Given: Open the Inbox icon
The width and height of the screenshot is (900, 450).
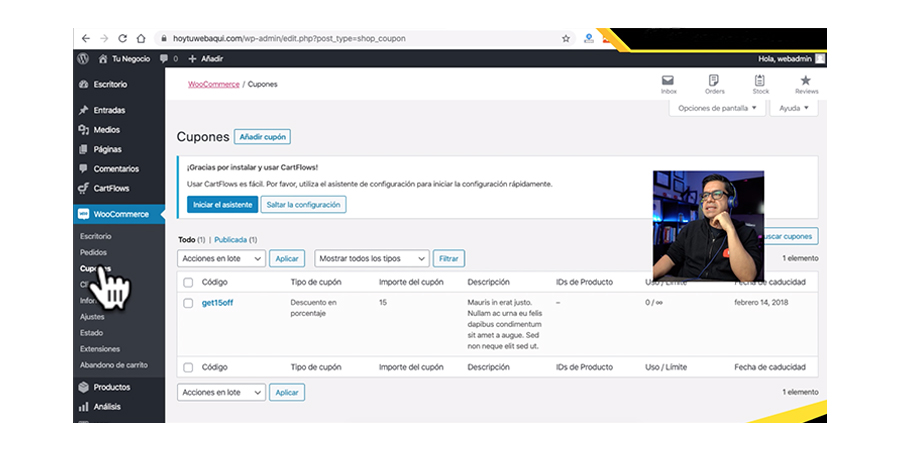Looking at the screenshot, I should pos(668,84).
